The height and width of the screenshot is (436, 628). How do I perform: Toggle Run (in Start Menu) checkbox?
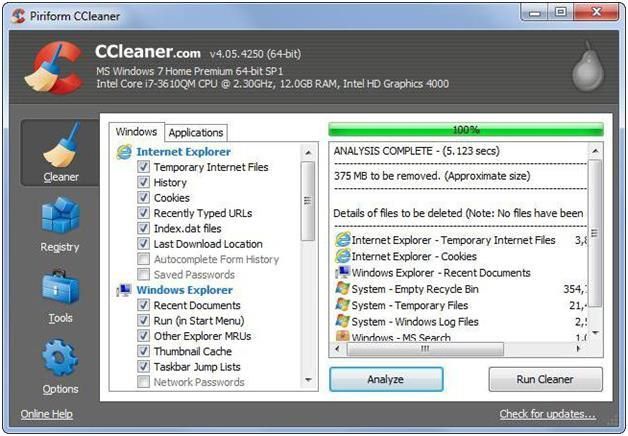143,320
